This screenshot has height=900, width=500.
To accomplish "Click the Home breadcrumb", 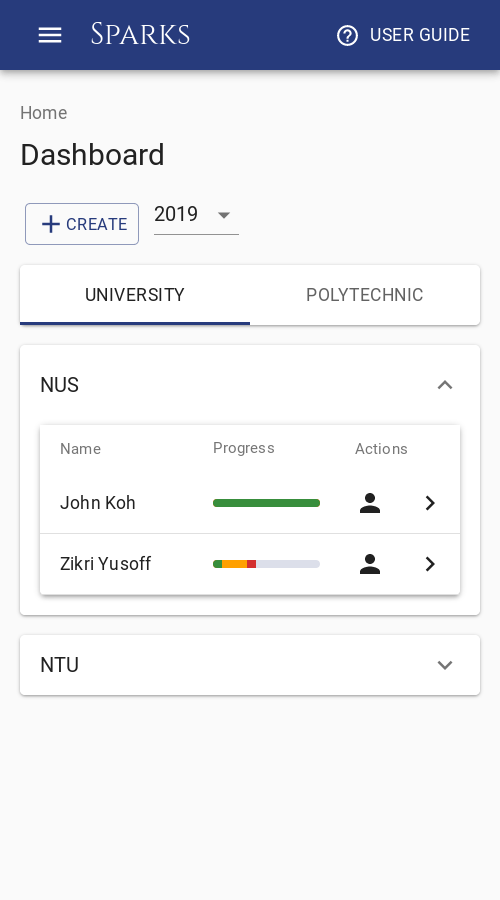I will tap(44, 113).
